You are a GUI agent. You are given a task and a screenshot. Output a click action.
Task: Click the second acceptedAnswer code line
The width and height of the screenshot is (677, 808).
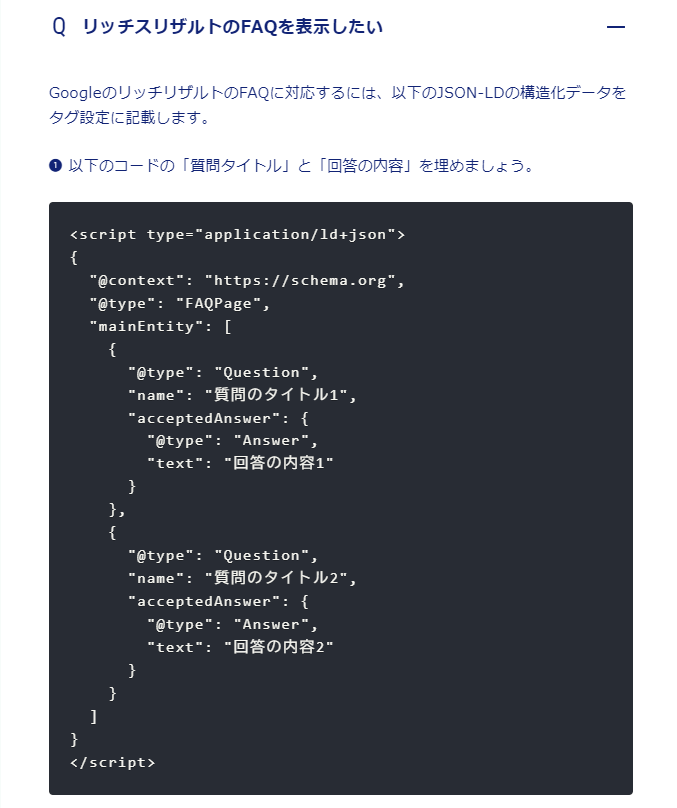click(218, 601)
